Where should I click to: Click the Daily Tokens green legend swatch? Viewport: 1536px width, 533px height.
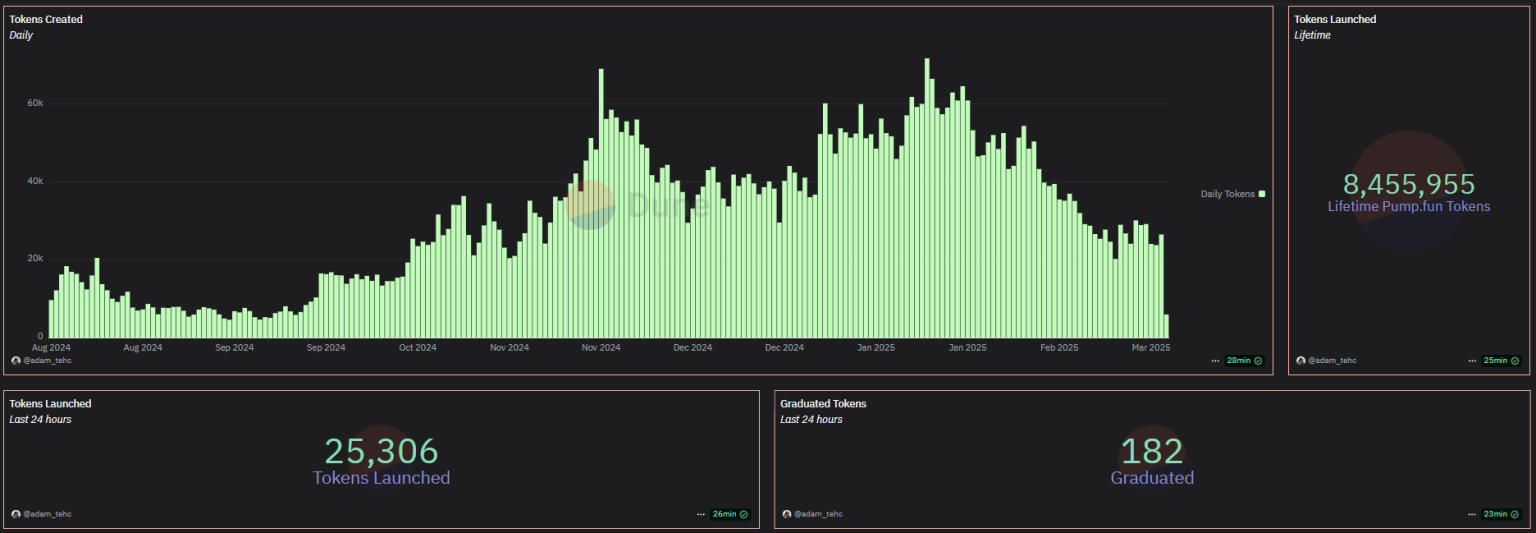(x=1262, y=194)
